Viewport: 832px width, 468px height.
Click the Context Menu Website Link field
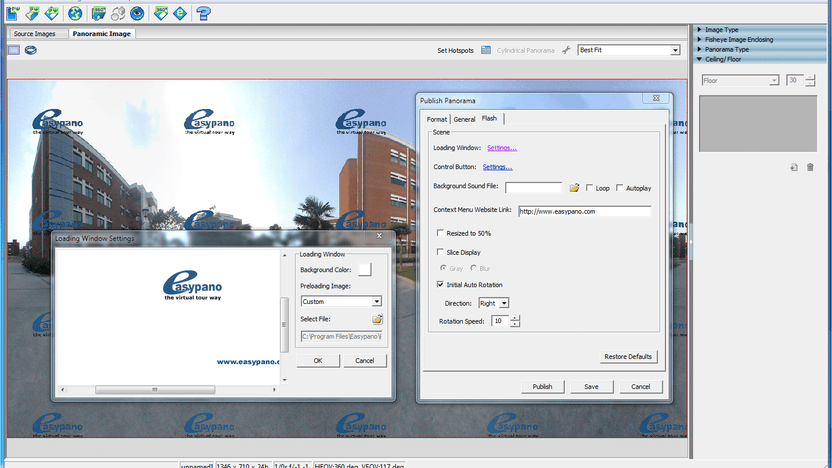tap(584, 211)
